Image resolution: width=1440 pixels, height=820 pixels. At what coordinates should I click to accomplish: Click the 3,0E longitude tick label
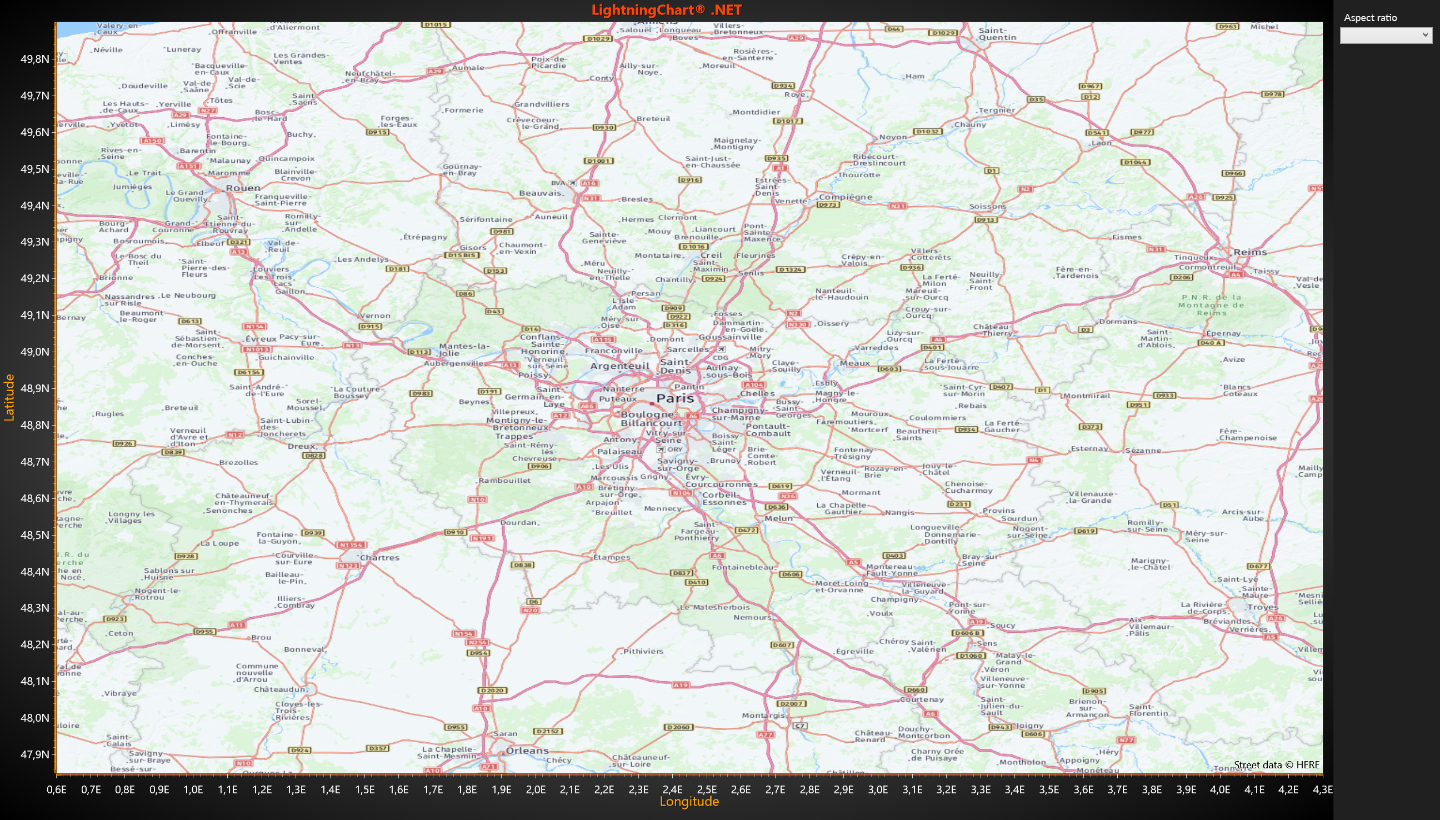[878, 789]
